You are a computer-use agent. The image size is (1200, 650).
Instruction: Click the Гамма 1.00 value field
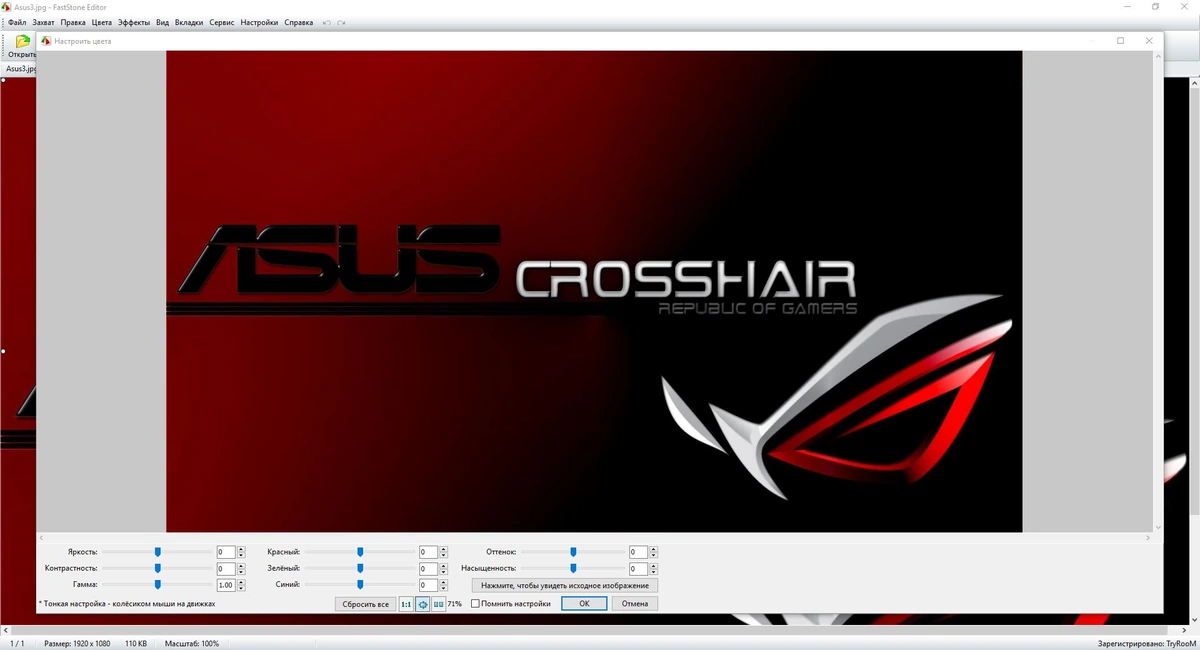226,585
